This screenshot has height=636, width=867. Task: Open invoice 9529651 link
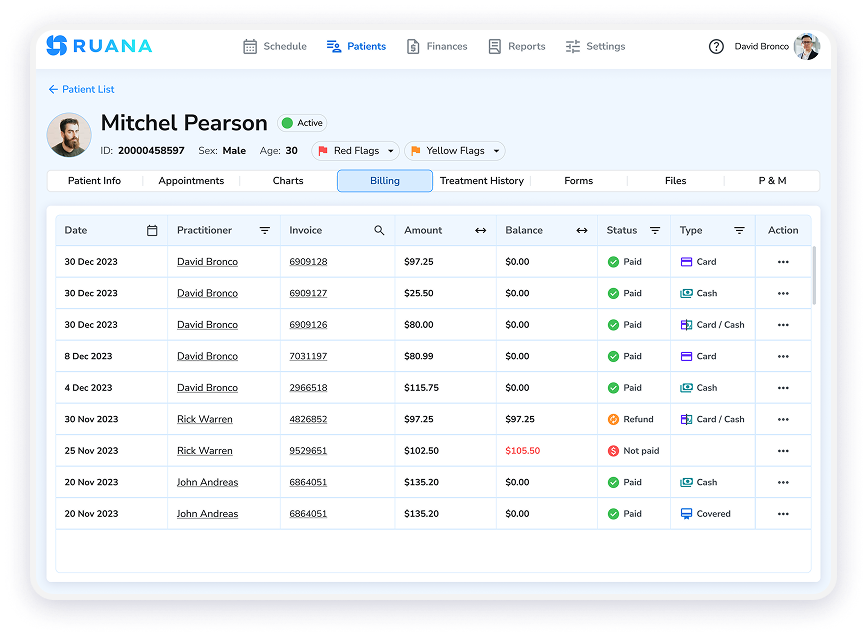[x=308, y=451]
